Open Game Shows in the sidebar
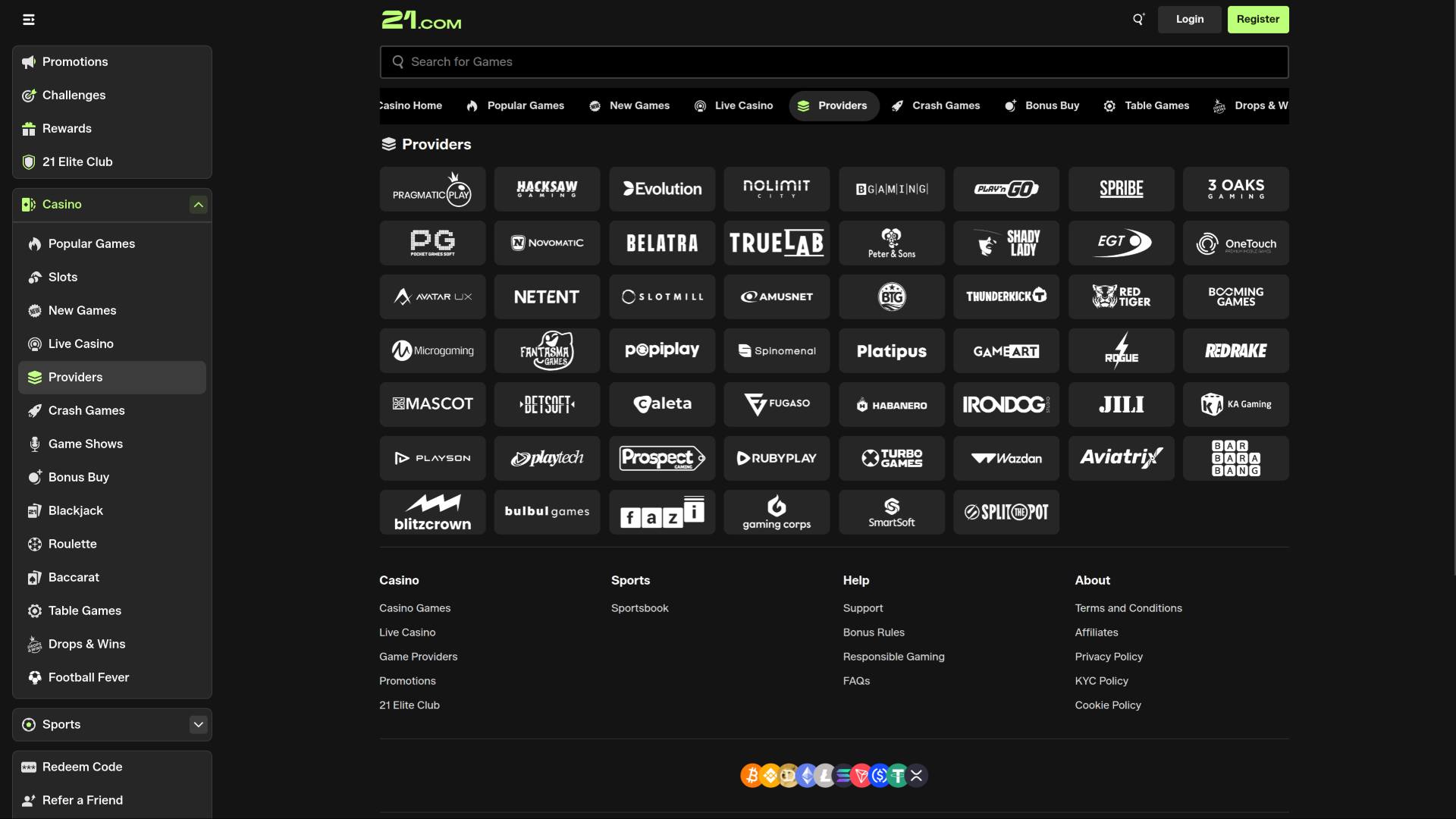 tap(112, 444)
